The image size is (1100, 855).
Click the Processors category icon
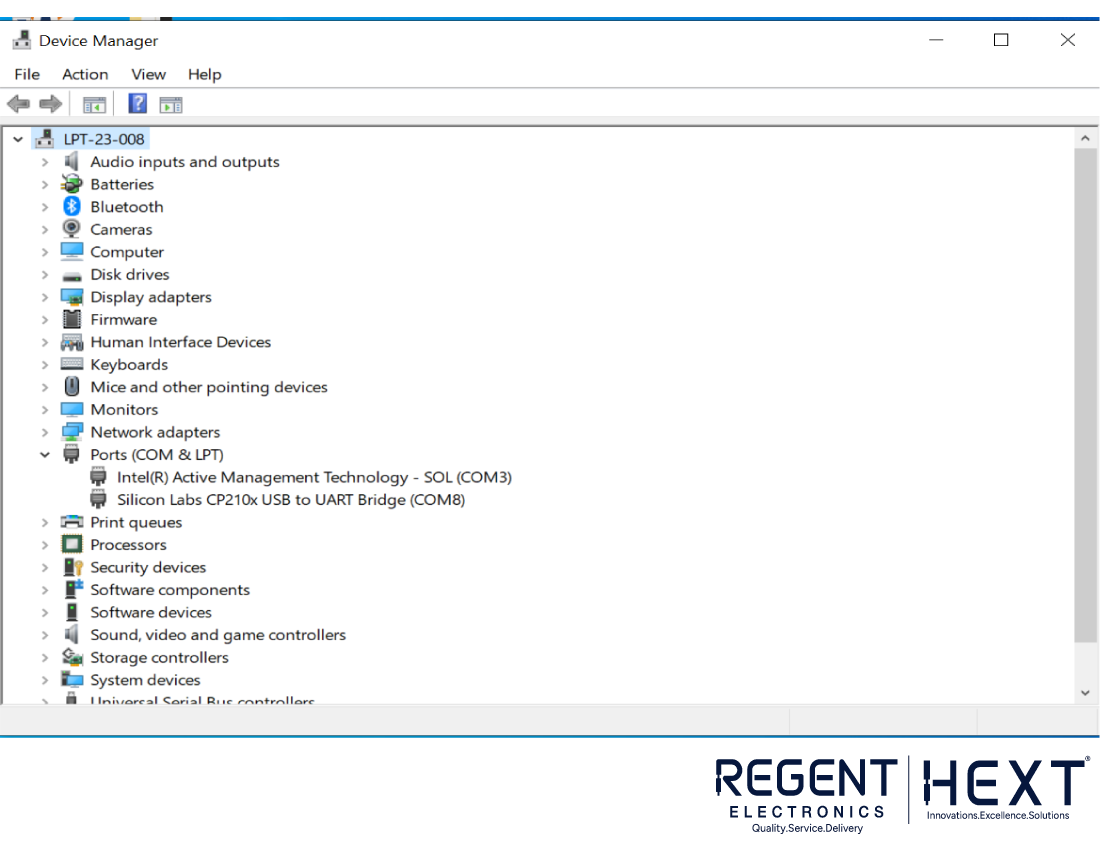click(x=71, y=544)
